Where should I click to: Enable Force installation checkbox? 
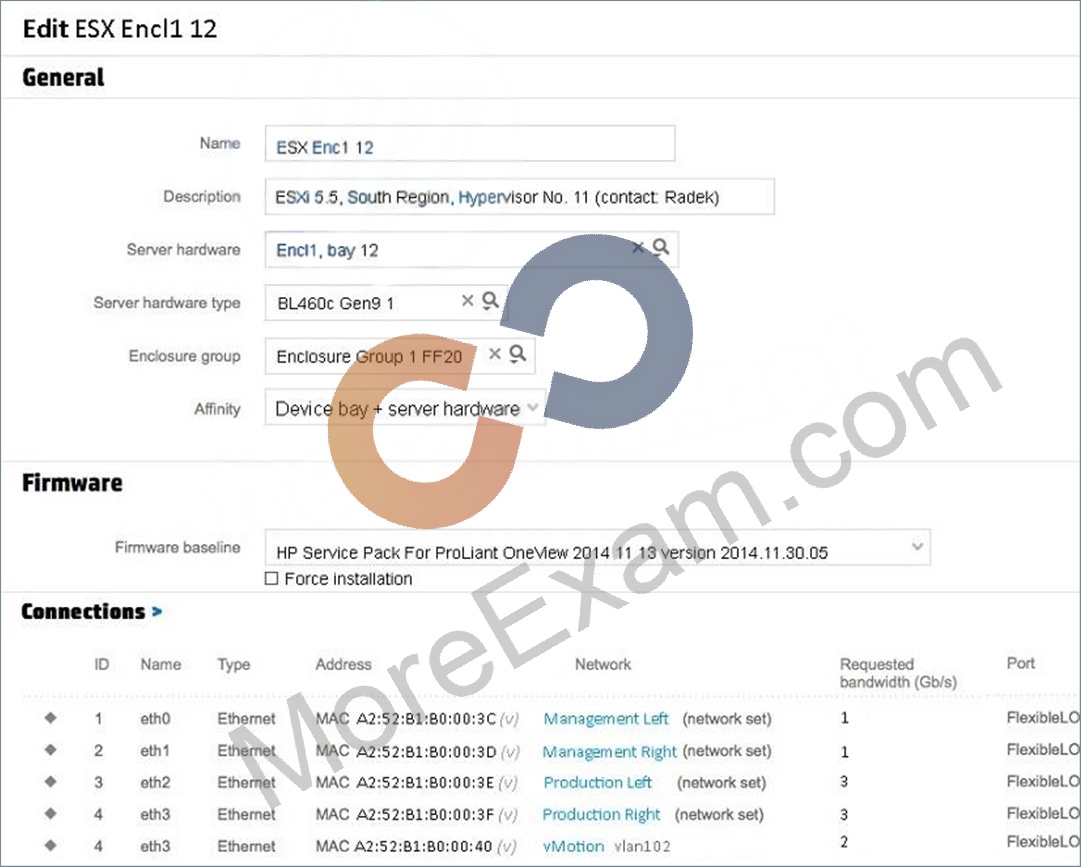point(272,578)
